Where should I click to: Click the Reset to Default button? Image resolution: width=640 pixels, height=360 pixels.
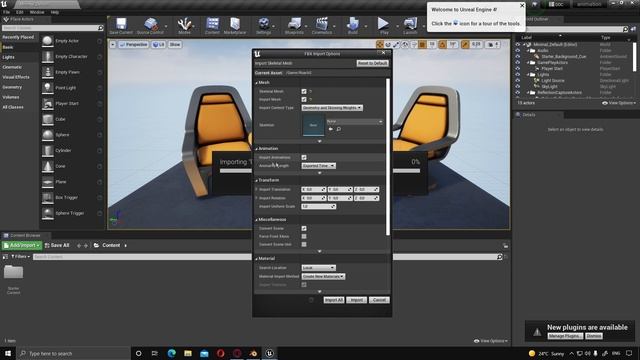[372, 63]
